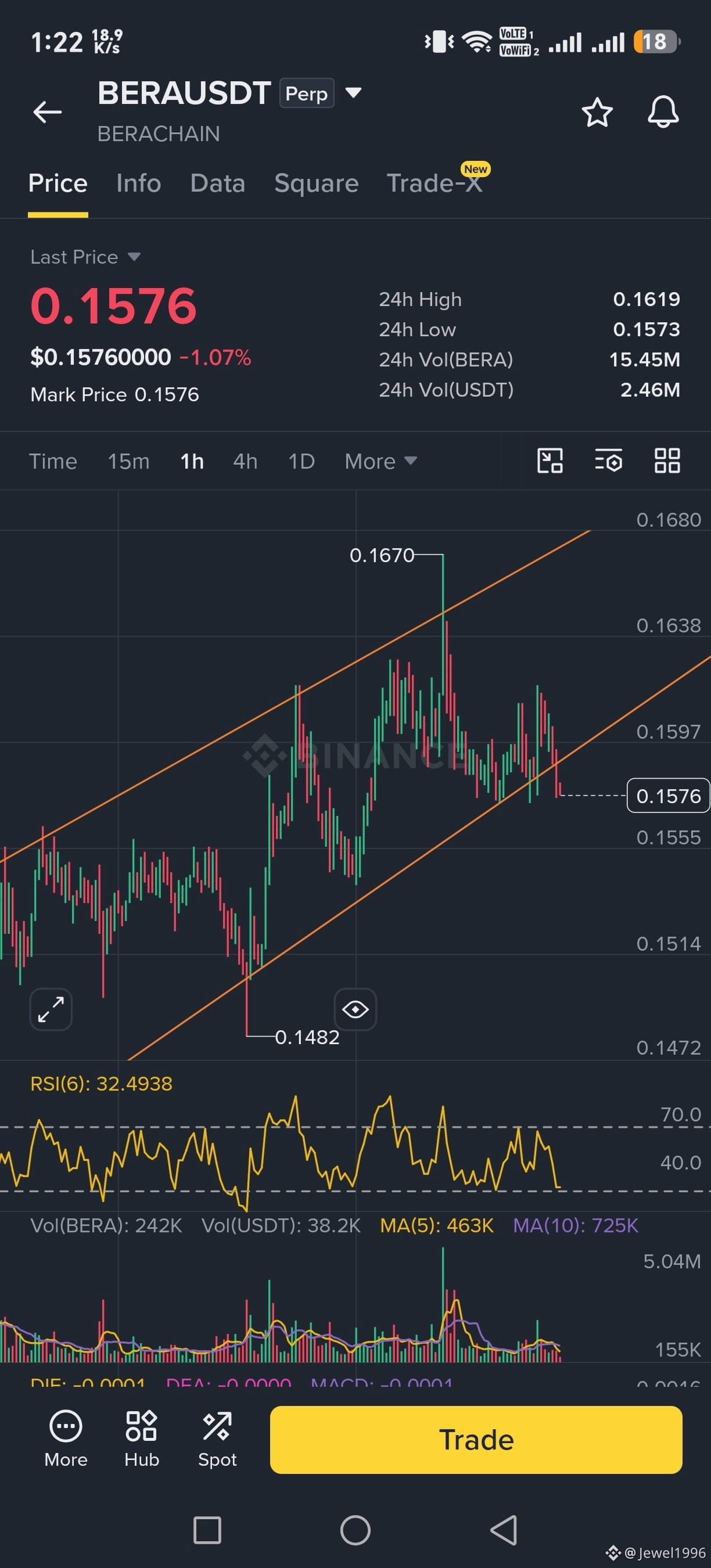The width and height of the screenshot is (711, 1568).
Task: Tap the MA(10): 725K volume label
Action: 576,1225
